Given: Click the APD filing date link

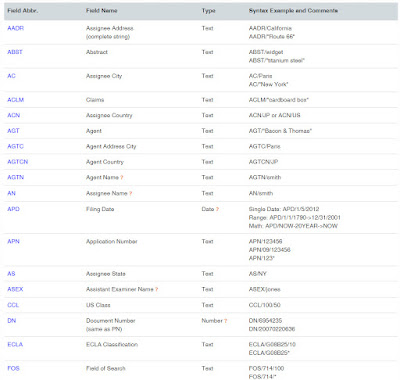Looking at the screenshot, I should click(13, 209).
